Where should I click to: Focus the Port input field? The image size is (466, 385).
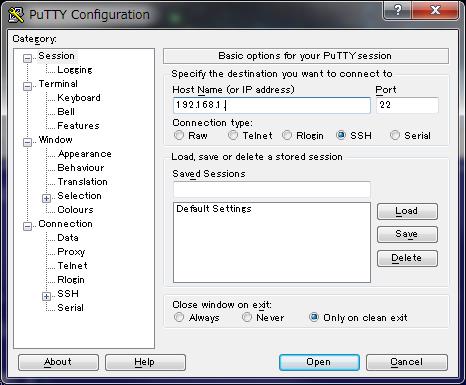(x=407, y=105)
